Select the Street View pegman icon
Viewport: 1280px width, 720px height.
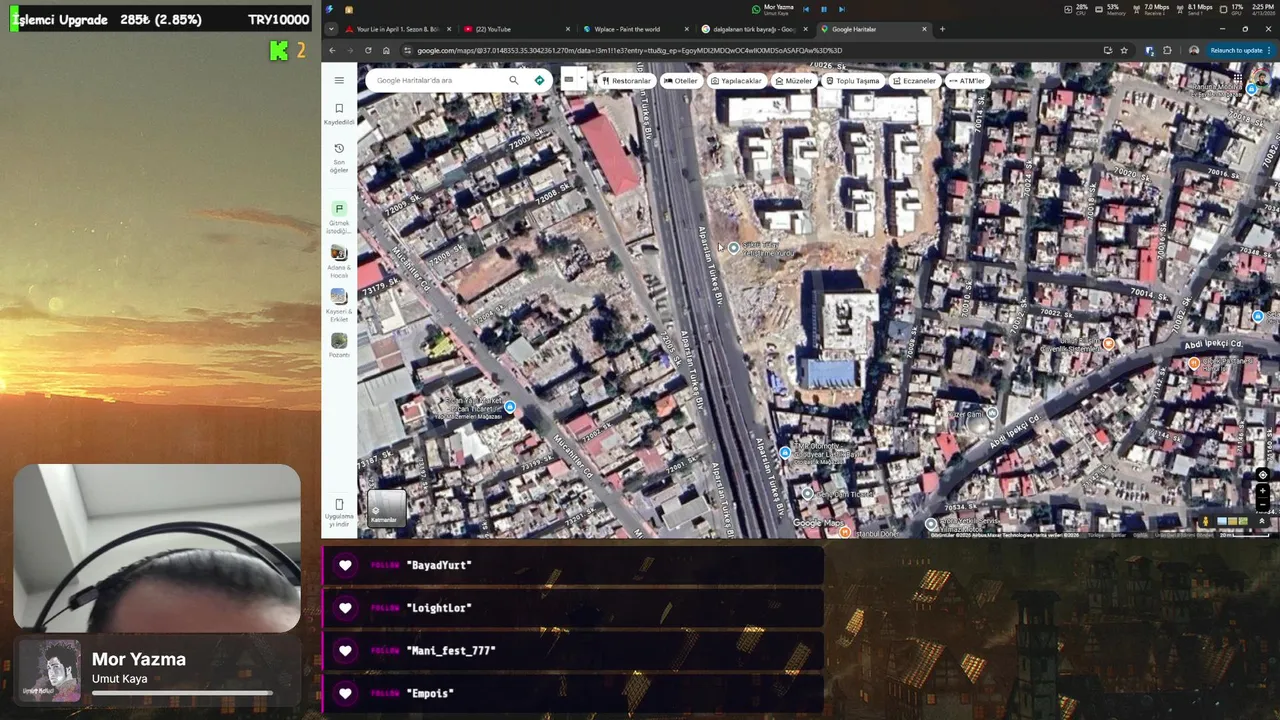[1205, 521]
